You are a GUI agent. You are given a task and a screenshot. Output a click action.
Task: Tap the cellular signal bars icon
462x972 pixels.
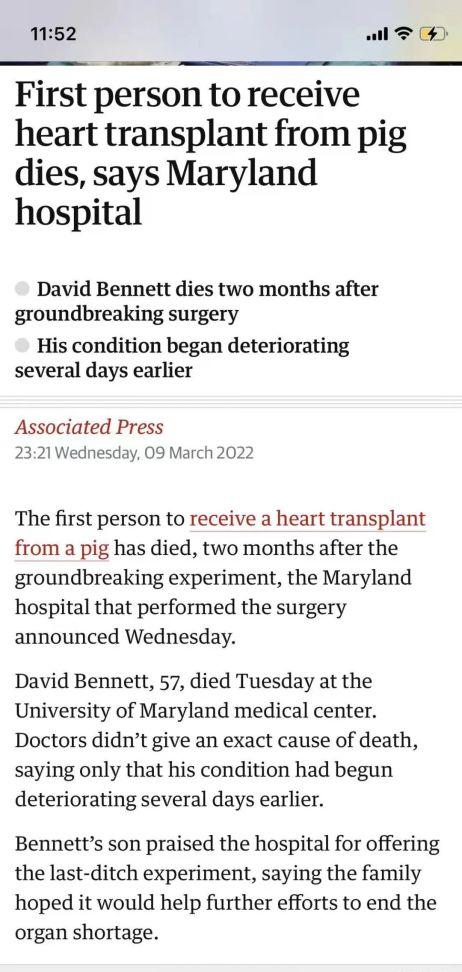click(376, 34)
